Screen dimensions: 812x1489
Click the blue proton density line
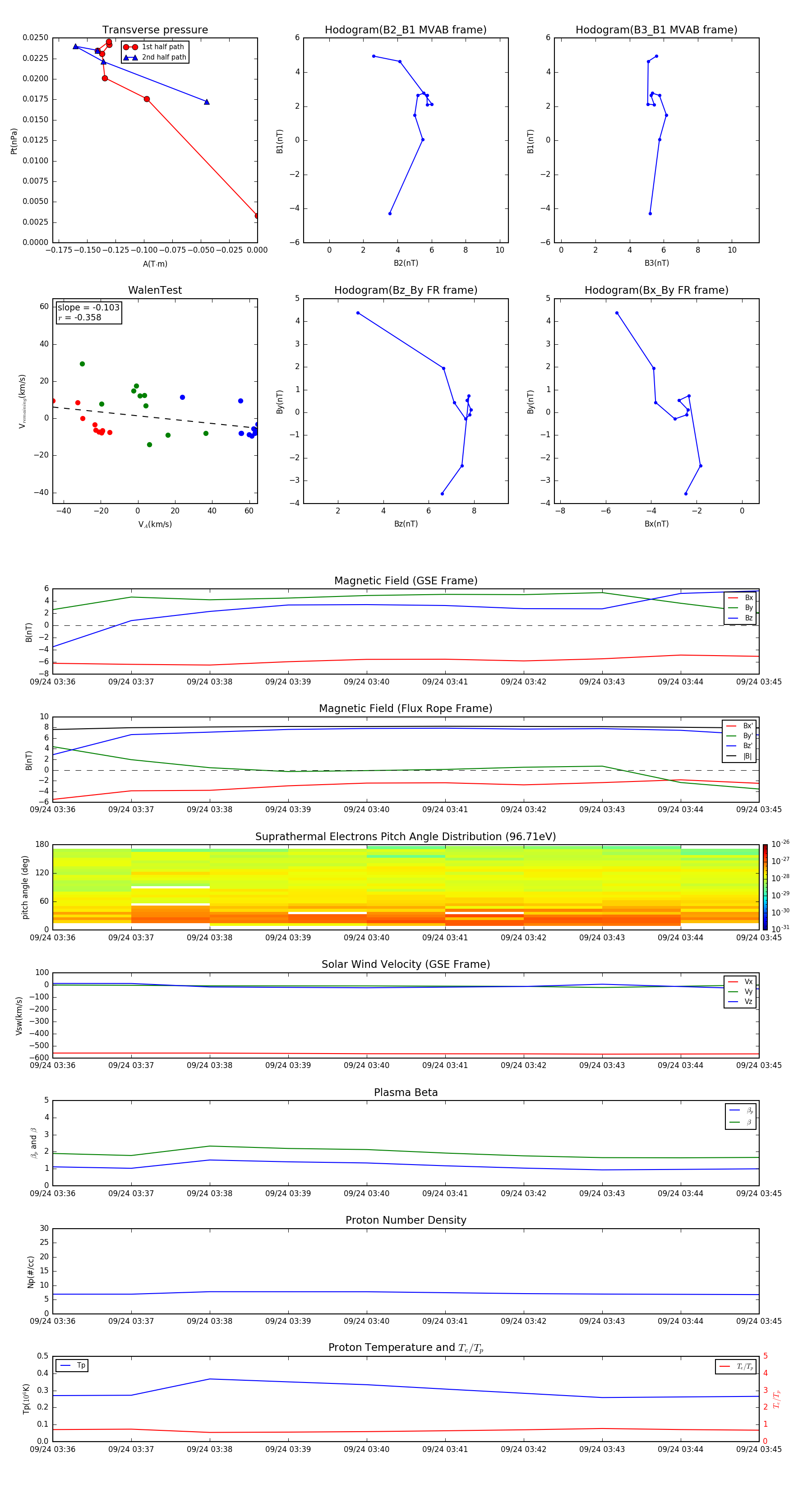(406, 1292)
